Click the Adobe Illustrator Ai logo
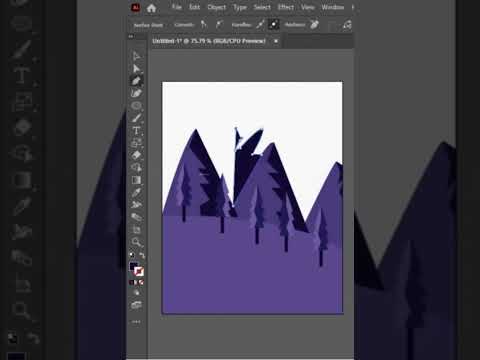The width and height of the screenshot is (480, 360). coord(135,8)
